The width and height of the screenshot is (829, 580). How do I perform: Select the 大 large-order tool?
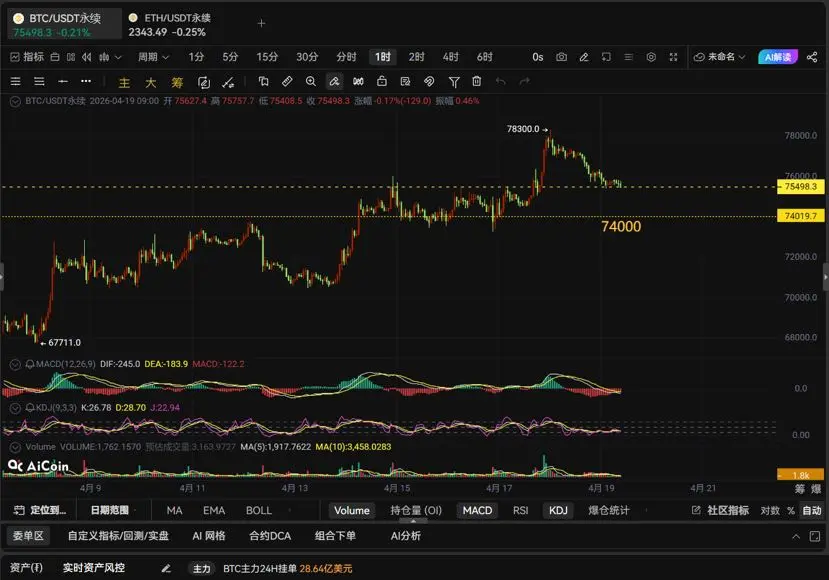[x=151, y=82]
